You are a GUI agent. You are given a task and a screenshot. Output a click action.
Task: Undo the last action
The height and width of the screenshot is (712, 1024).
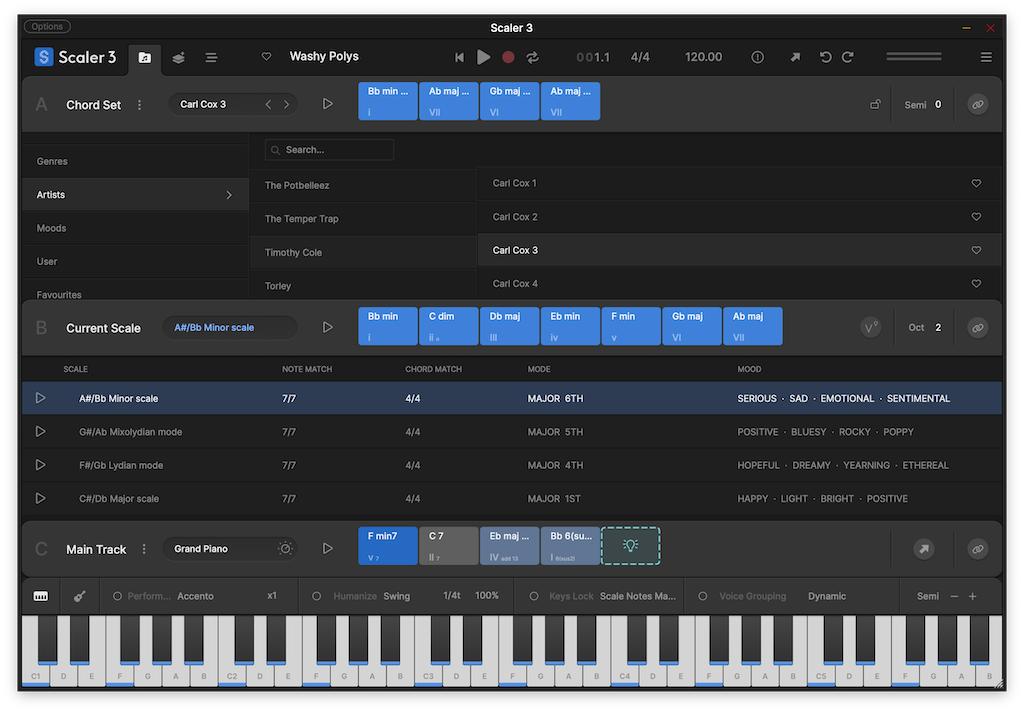[x=825, y=57]
